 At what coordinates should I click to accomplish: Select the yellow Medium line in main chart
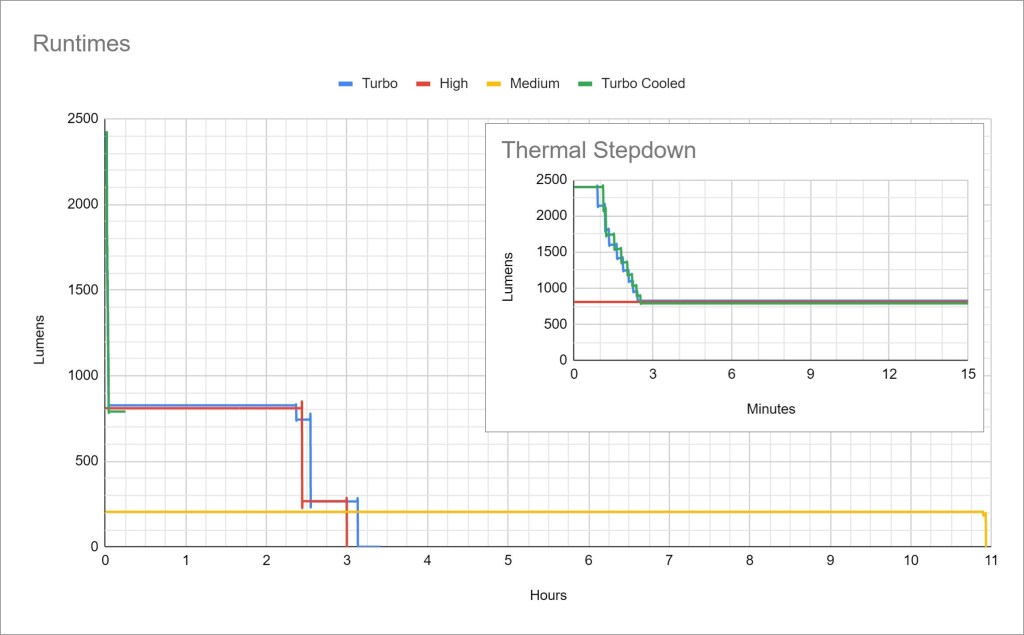point(600,512)
